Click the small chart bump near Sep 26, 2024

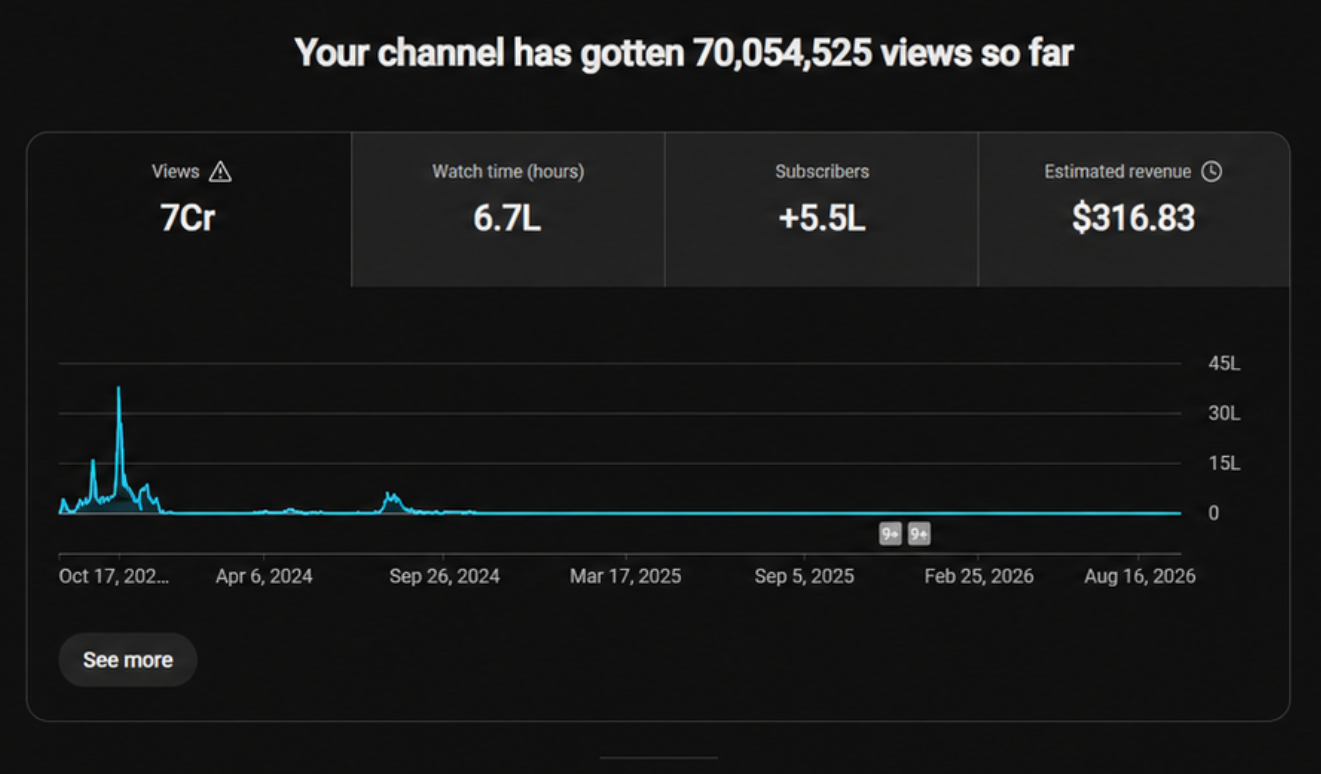(x=390, y=497)
